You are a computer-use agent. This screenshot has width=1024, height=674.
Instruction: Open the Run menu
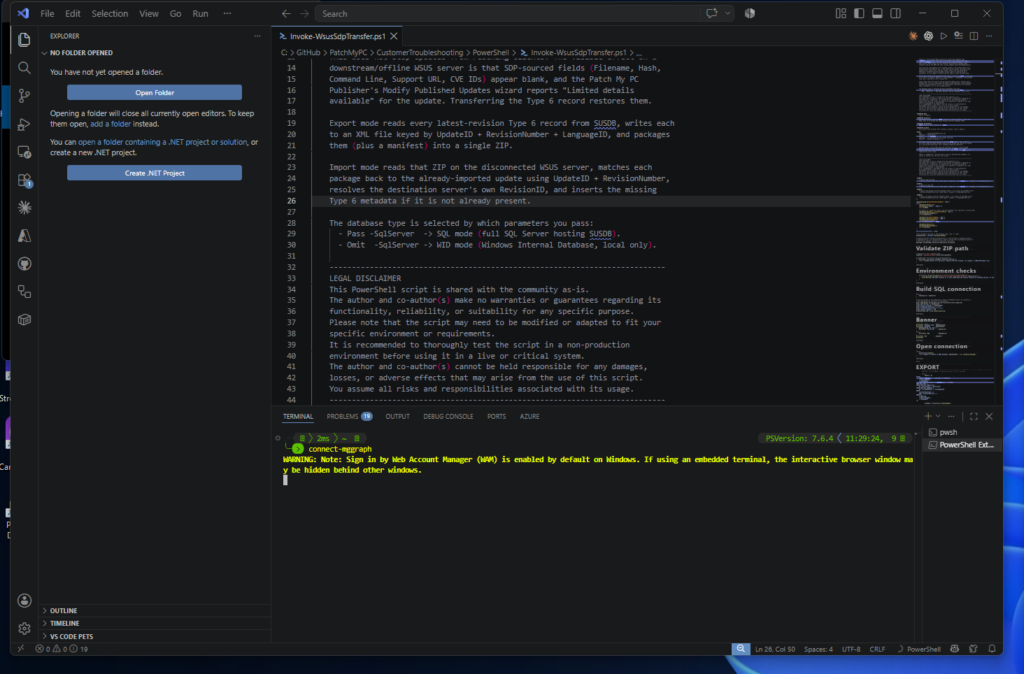click(x=200, y=13)
